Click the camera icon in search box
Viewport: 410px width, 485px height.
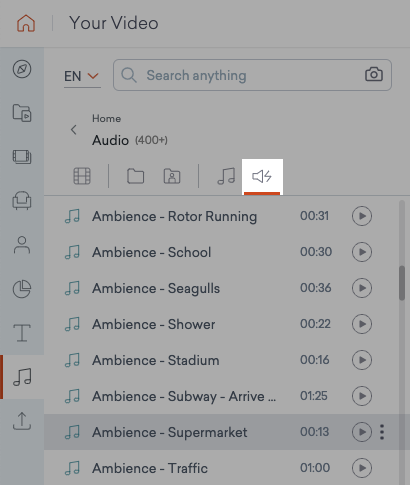pyautogui.click(x=374, y=75)
